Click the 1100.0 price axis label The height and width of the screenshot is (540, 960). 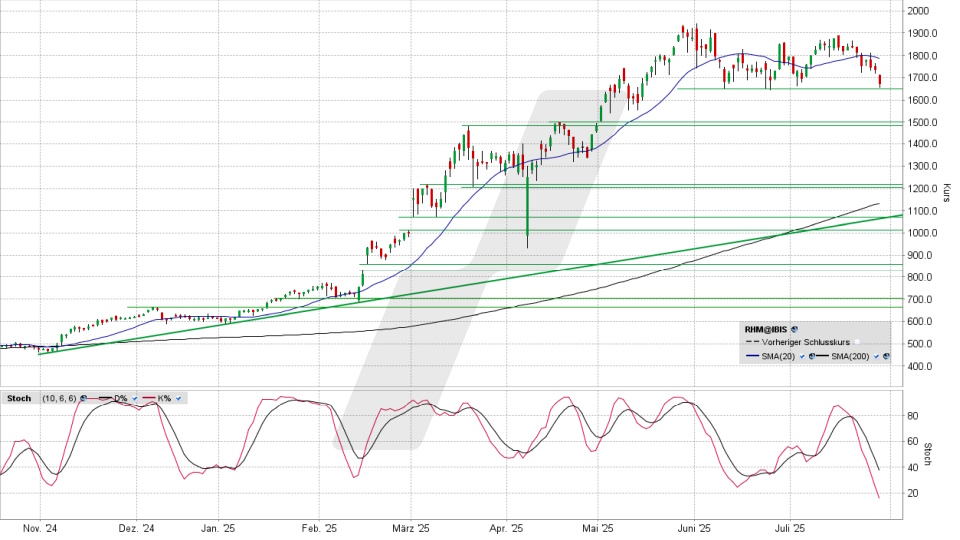pos(922,211)
